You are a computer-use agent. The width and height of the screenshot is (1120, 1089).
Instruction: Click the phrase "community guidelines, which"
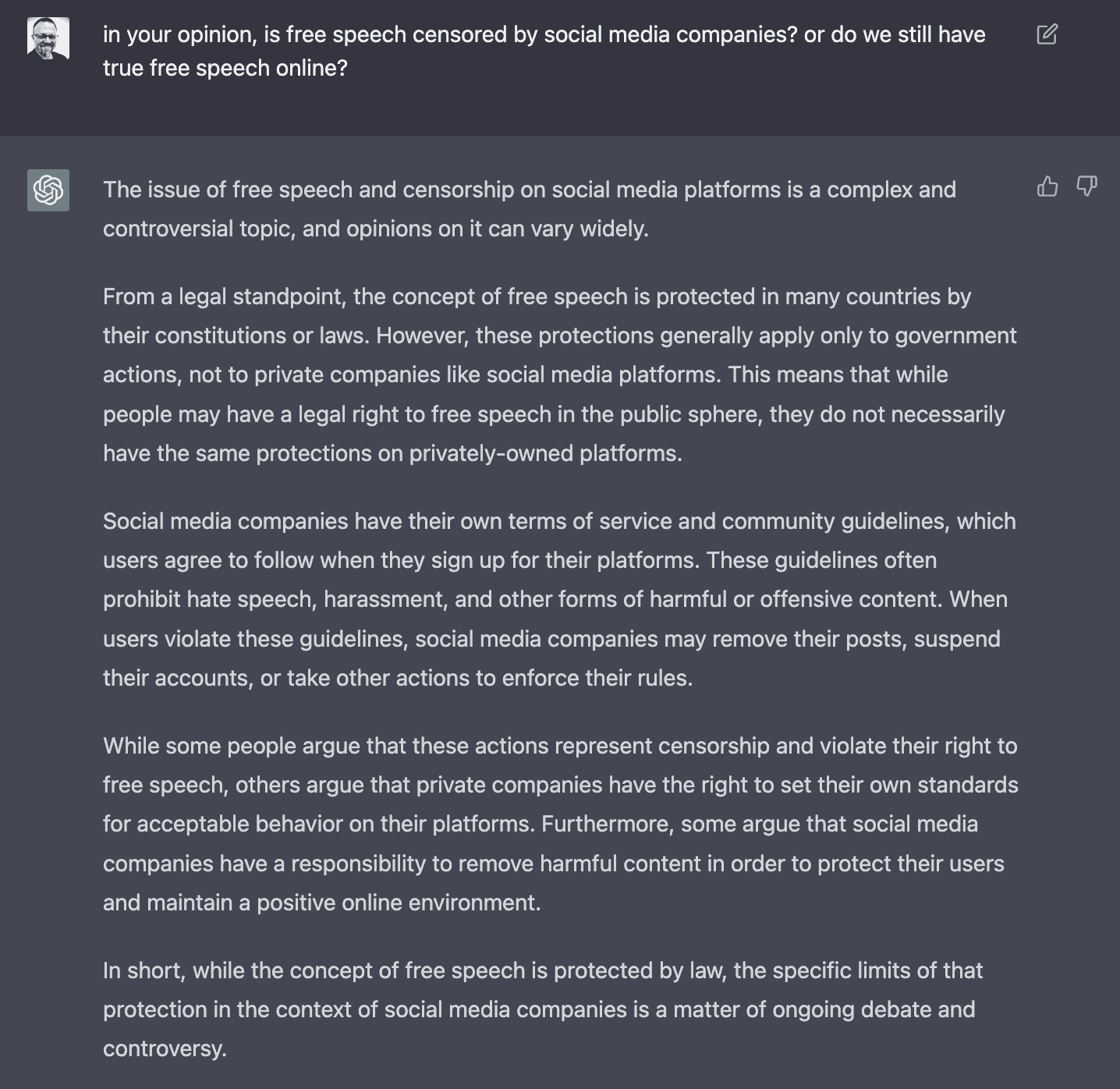tap(869, 521)
